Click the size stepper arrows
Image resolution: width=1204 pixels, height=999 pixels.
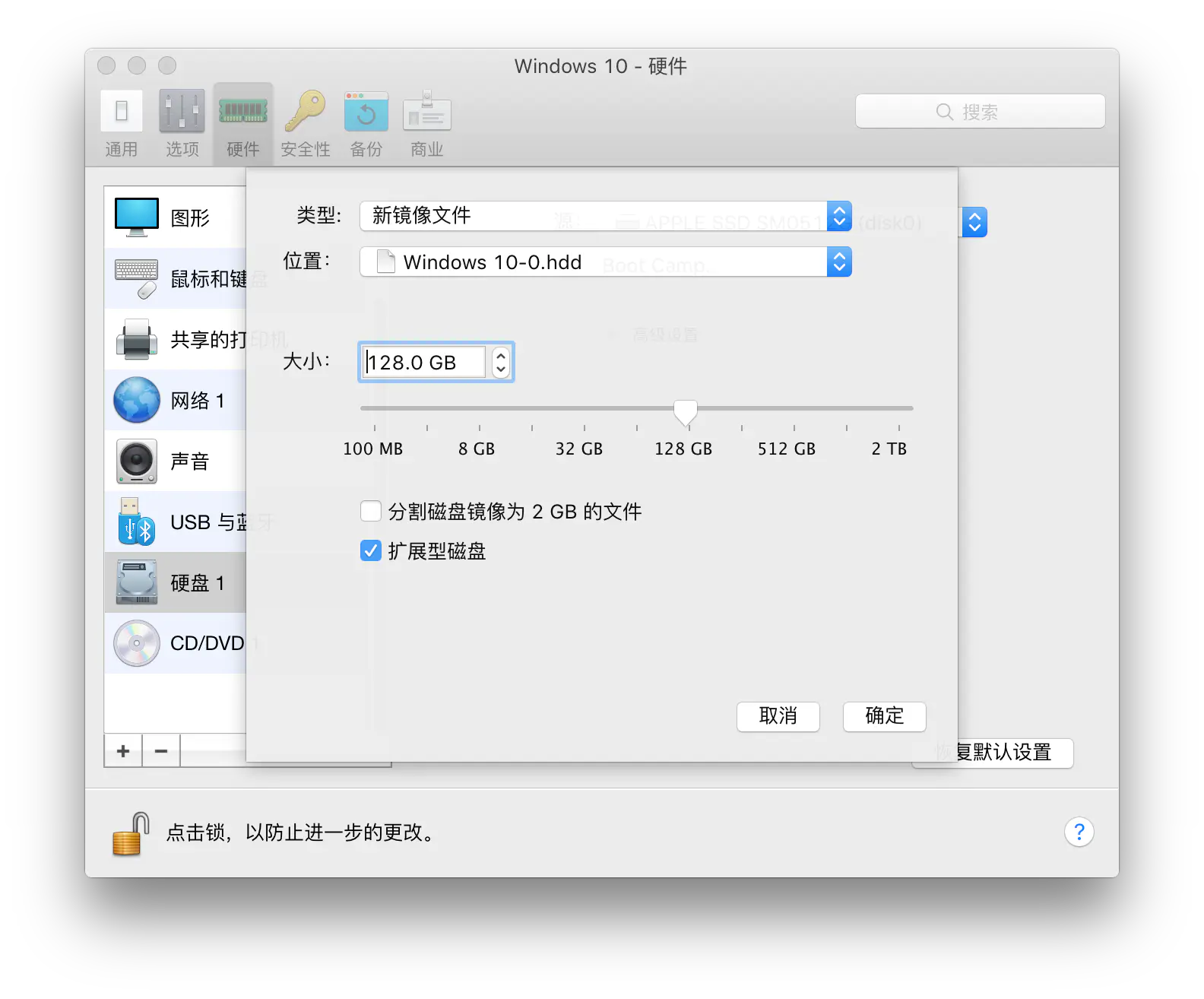coord(500,362)
